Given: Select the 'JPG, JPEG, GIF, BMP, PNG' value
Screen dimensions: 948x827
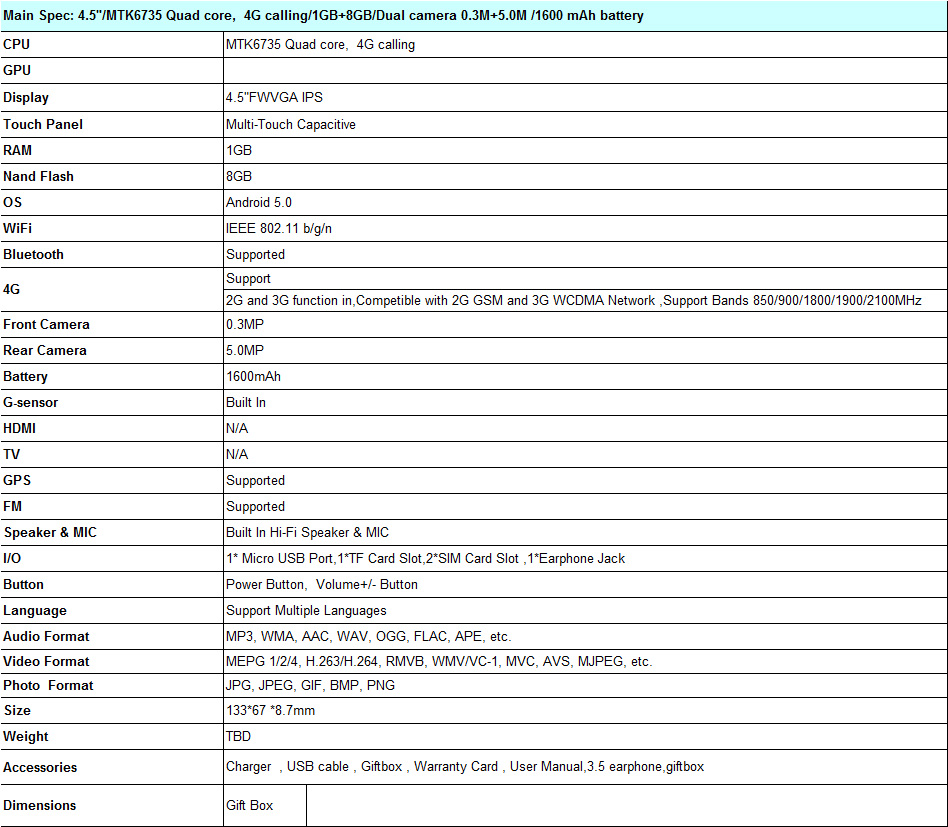Looking at the screenshot, I should [585, 686].
